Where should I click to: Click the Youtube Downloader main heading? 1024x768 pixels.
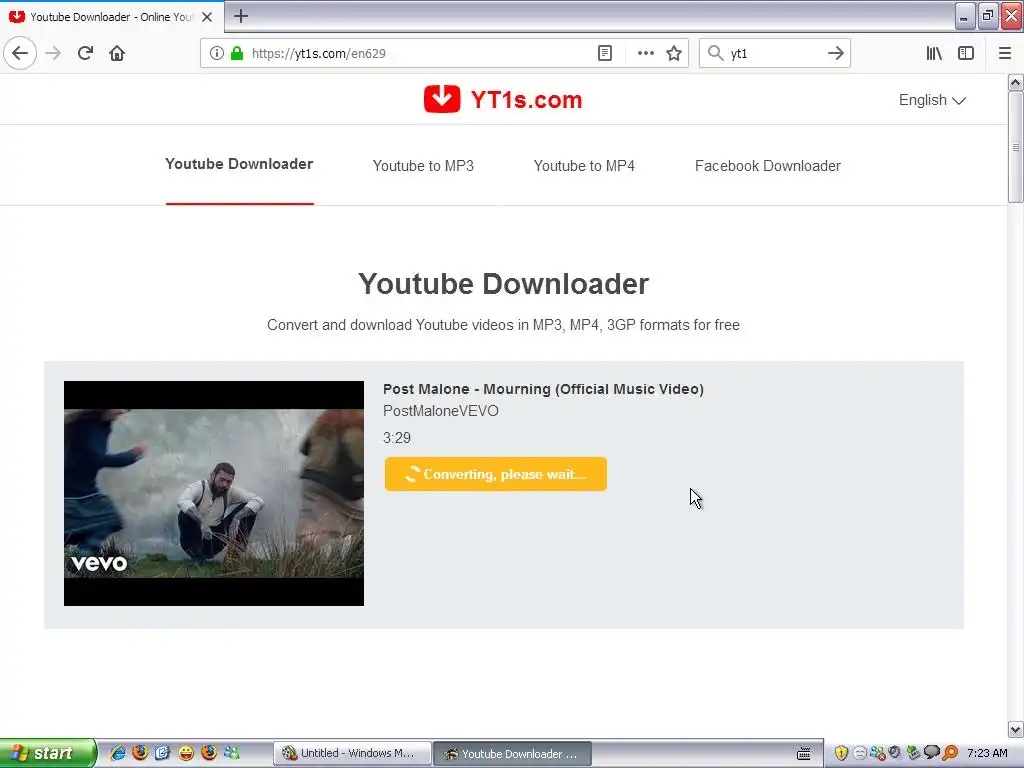tap(503, 284)
